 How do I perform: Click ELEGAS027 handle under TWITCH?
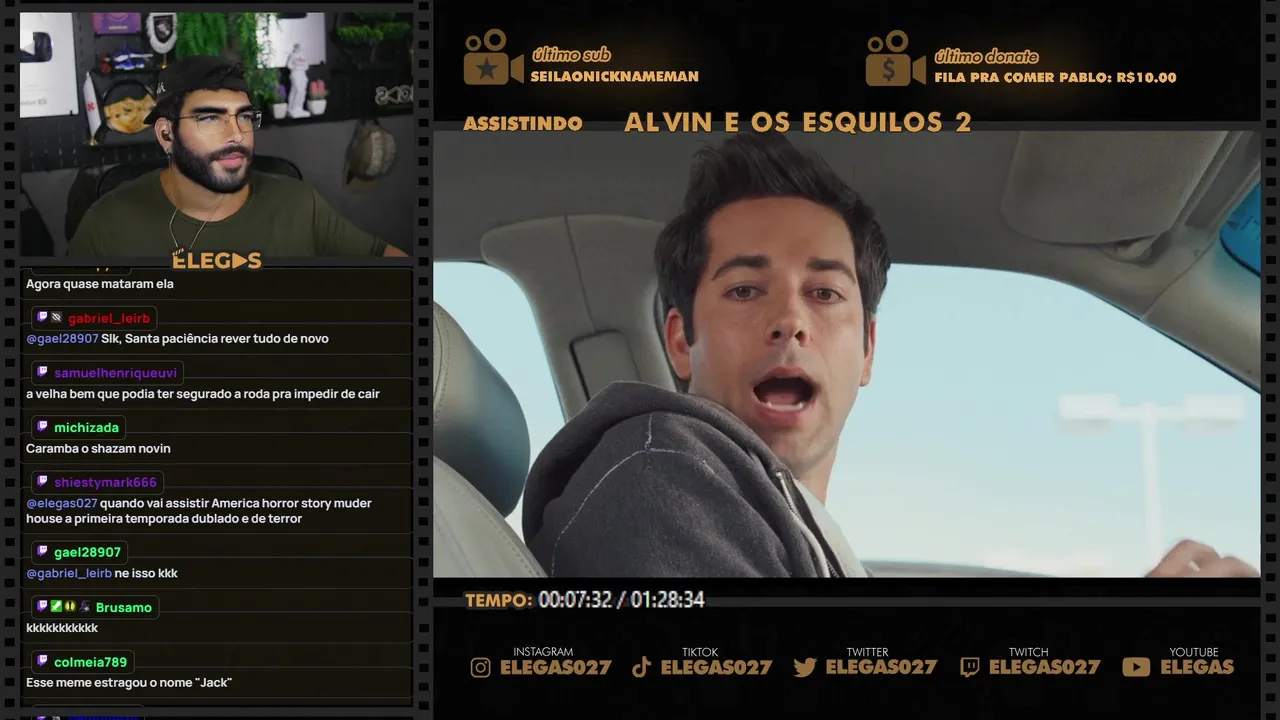point(1045,668)
